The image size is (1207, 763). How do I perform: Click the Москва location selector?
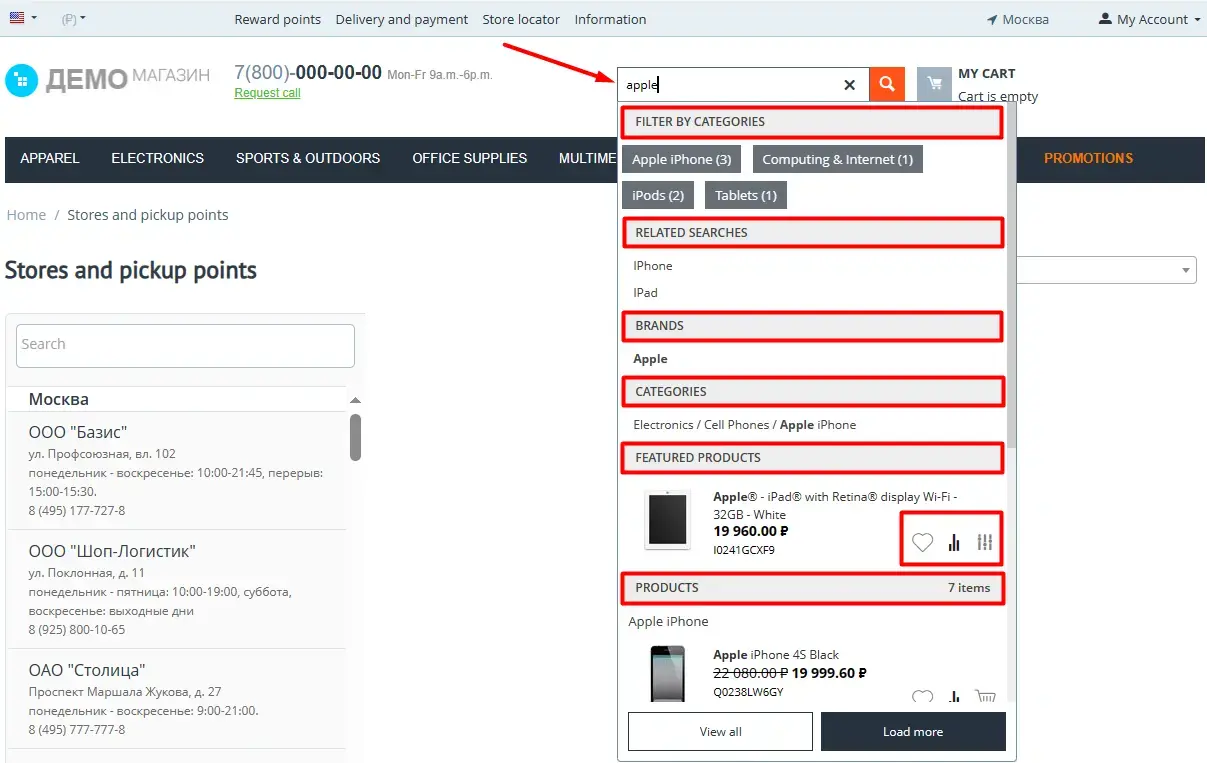(x=1017, y=20)
